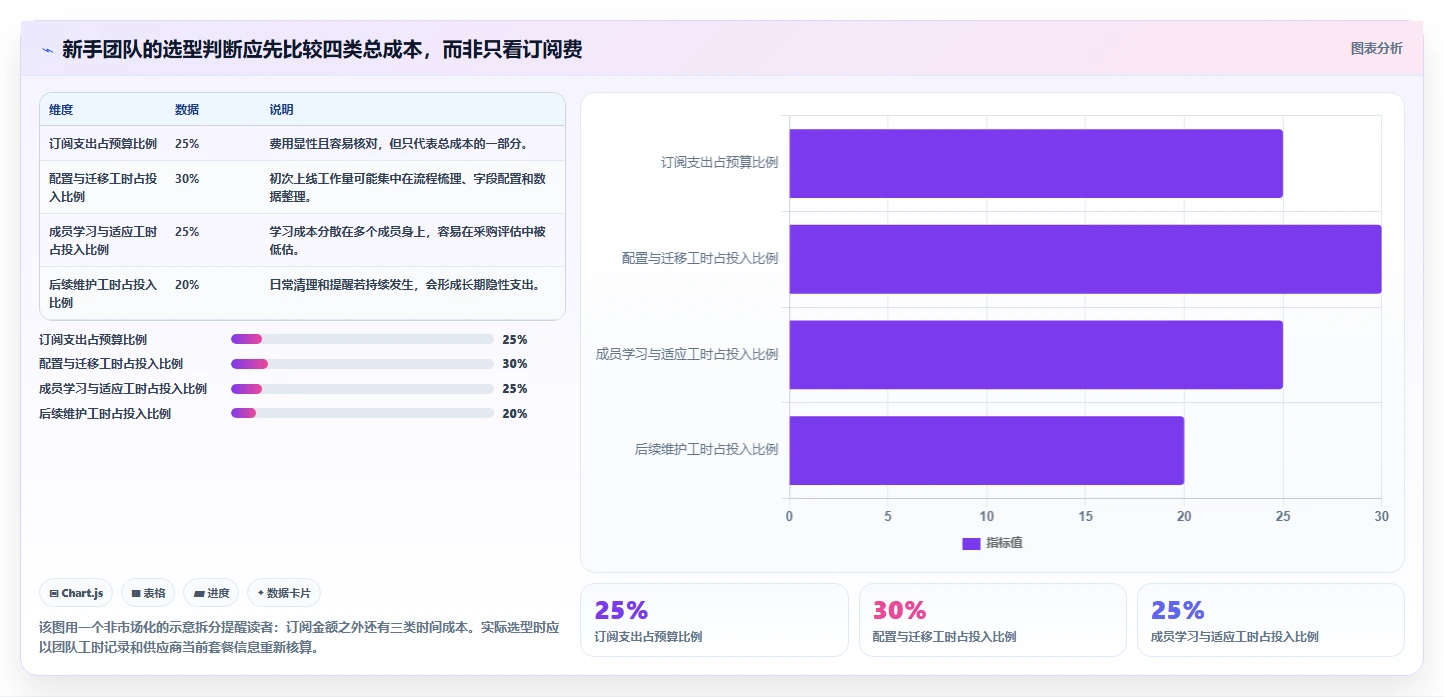Click the 说明 column header
This screenshot has height=697, width=1444.
pyautogui.click(x=281, y=110)
